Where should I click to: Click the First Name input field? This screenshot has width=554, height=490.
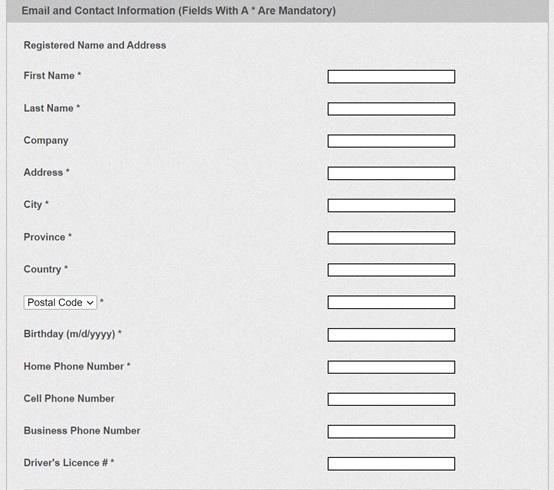391,77
